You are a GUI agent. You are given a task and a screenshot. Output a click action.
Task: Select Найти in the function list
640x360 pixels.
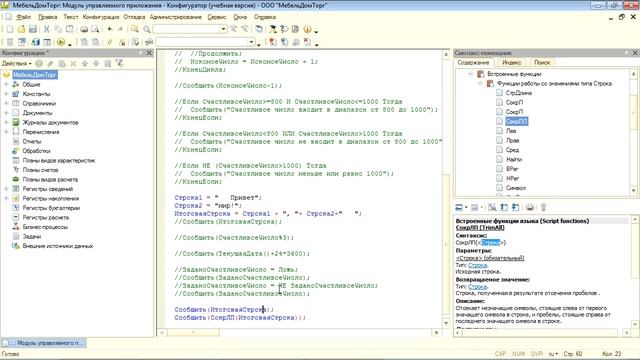click(x=514, y=160)
